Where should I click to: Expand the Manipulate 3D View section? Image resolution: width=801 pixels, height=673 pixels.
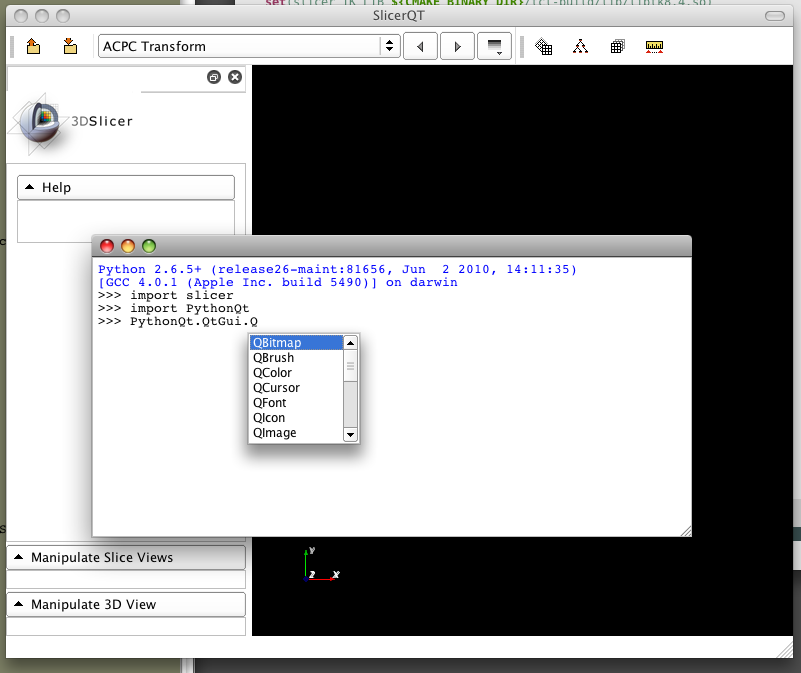pos(126,604)
